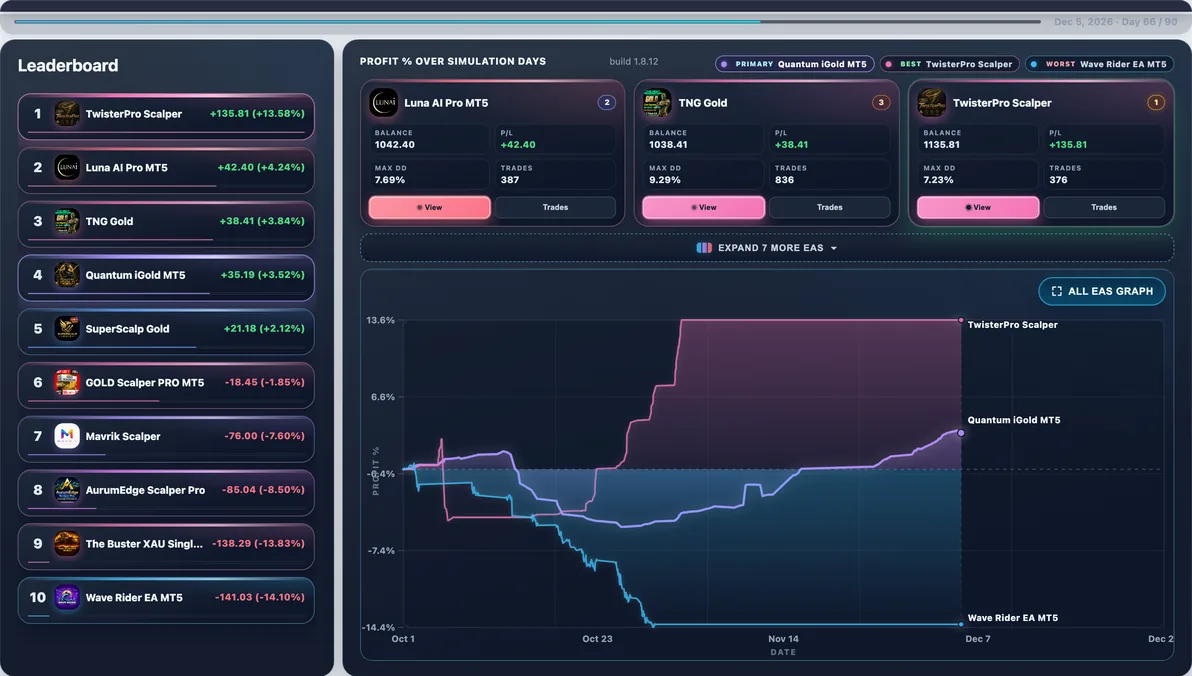Viewport: 1192px width, 676px height.
Task: Click TNG Gold card logo
Action: click(x=658, y=103)
